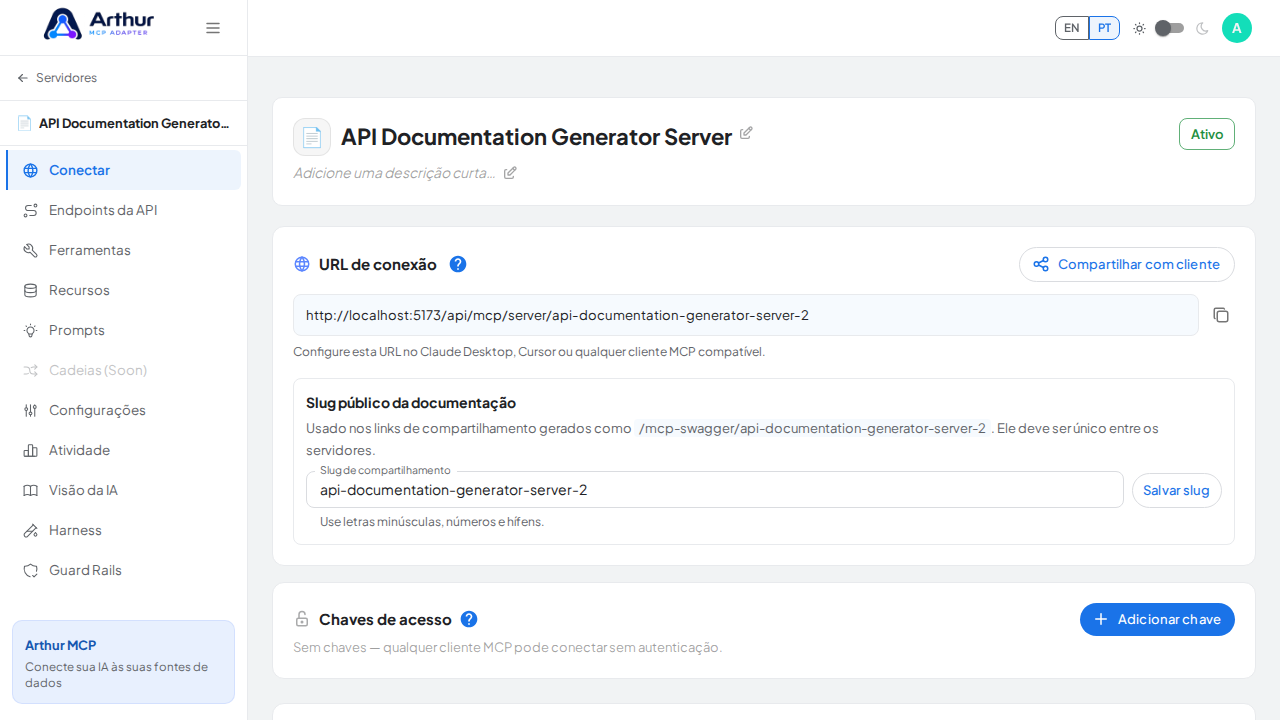Viewport: 1280px width, 720px height.
Task: Click 'Adicione uma descrição curta...' placeholder text
Action: coord(394,173)
